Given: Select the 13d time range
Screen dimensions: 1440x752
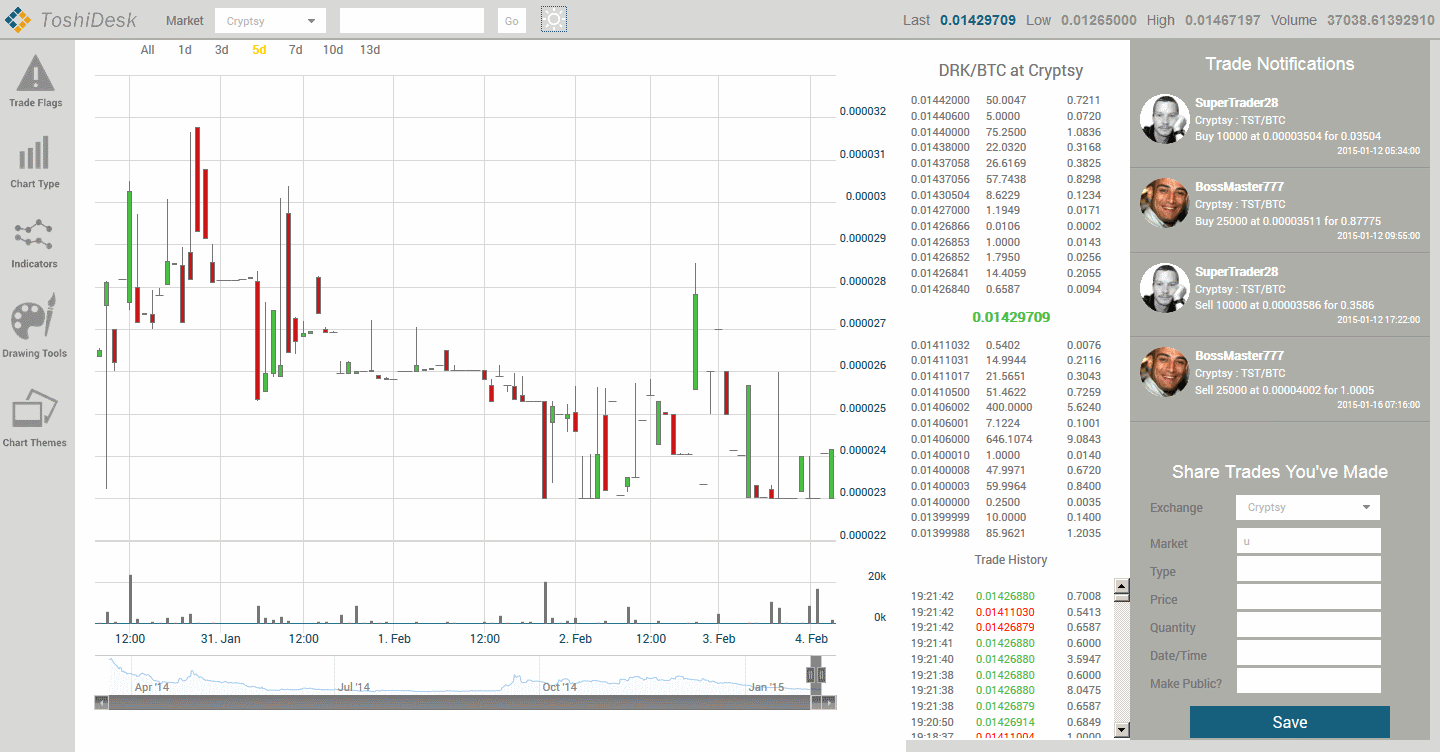Looking at the screenshot, I should tap(370, 50).
